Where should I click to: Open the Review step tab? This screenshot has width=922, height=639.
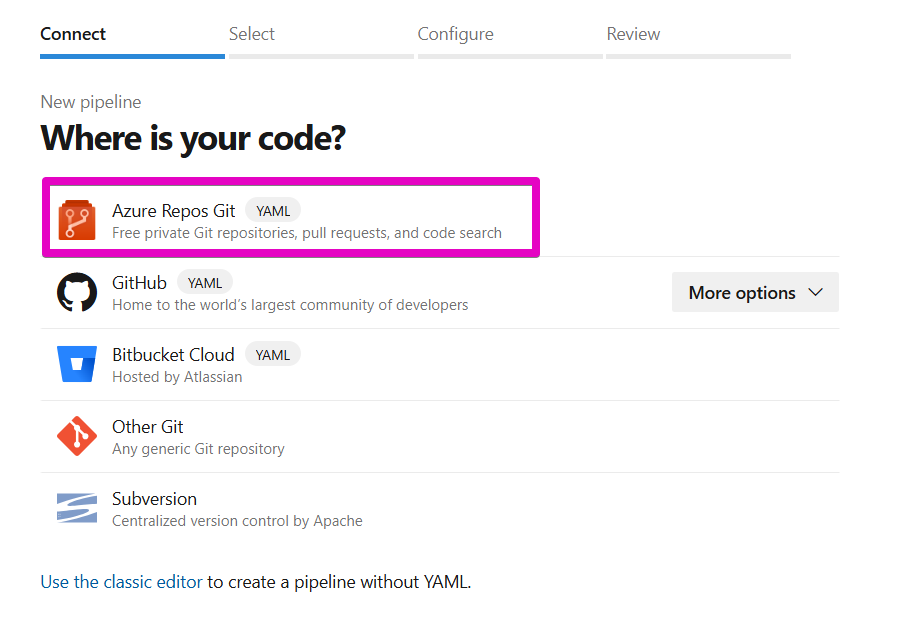point(633,34)
